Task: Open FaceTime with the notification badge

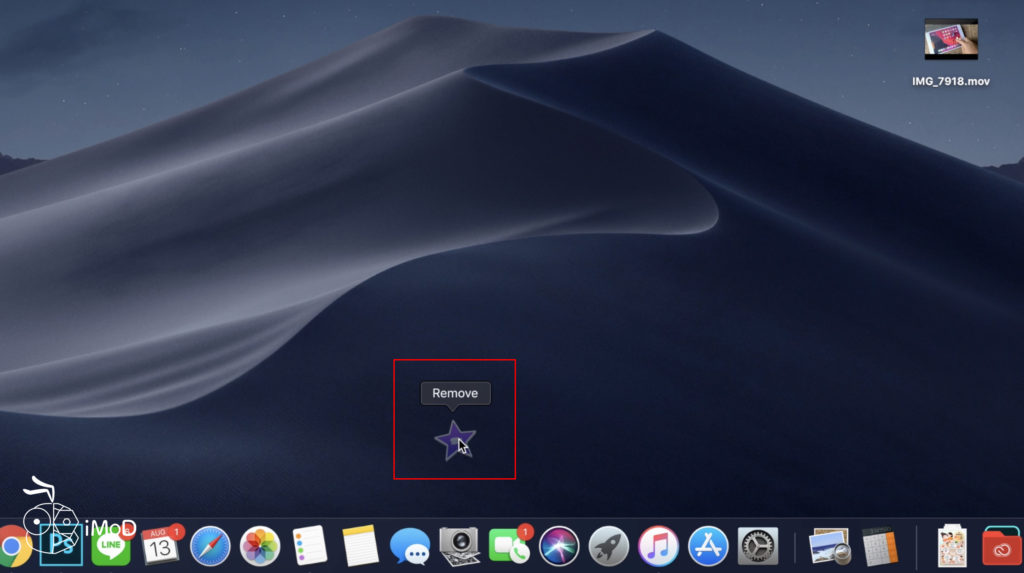Action: 510,545
